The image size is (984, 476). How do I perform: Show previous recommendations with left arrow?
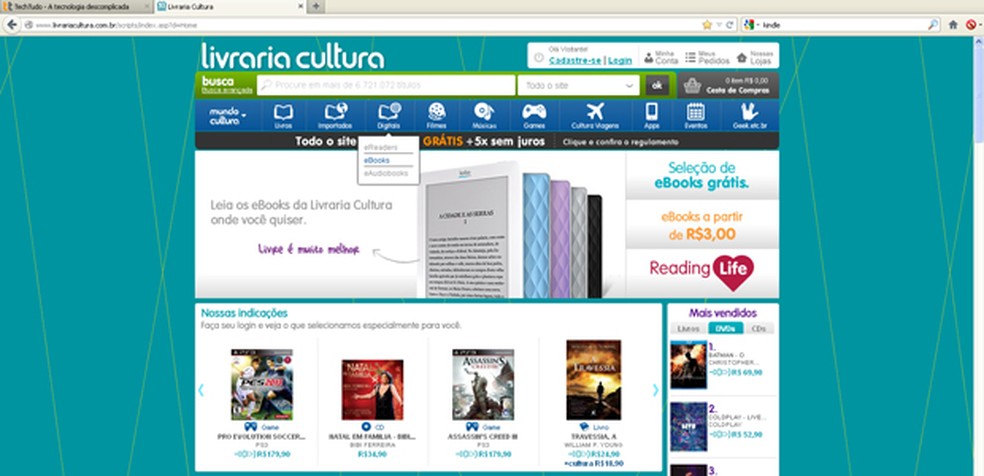click(201, 390)
